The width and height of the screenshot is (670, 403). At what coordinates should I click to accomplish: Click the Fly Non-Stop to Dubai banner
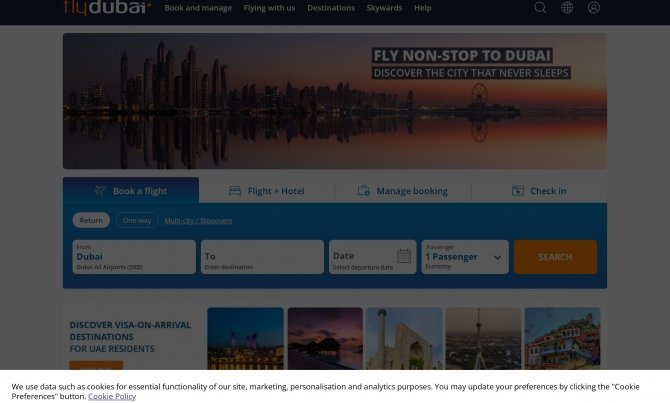coord(335,101)
